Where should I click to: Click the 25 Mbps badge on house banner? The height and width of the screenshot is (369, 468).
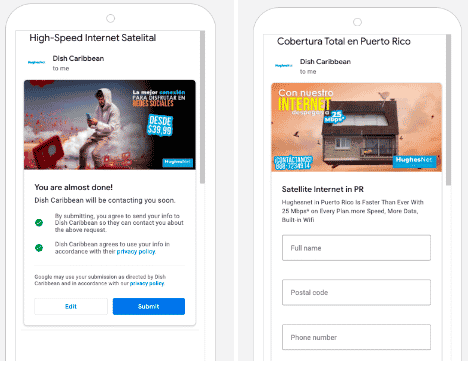point(334,117)
